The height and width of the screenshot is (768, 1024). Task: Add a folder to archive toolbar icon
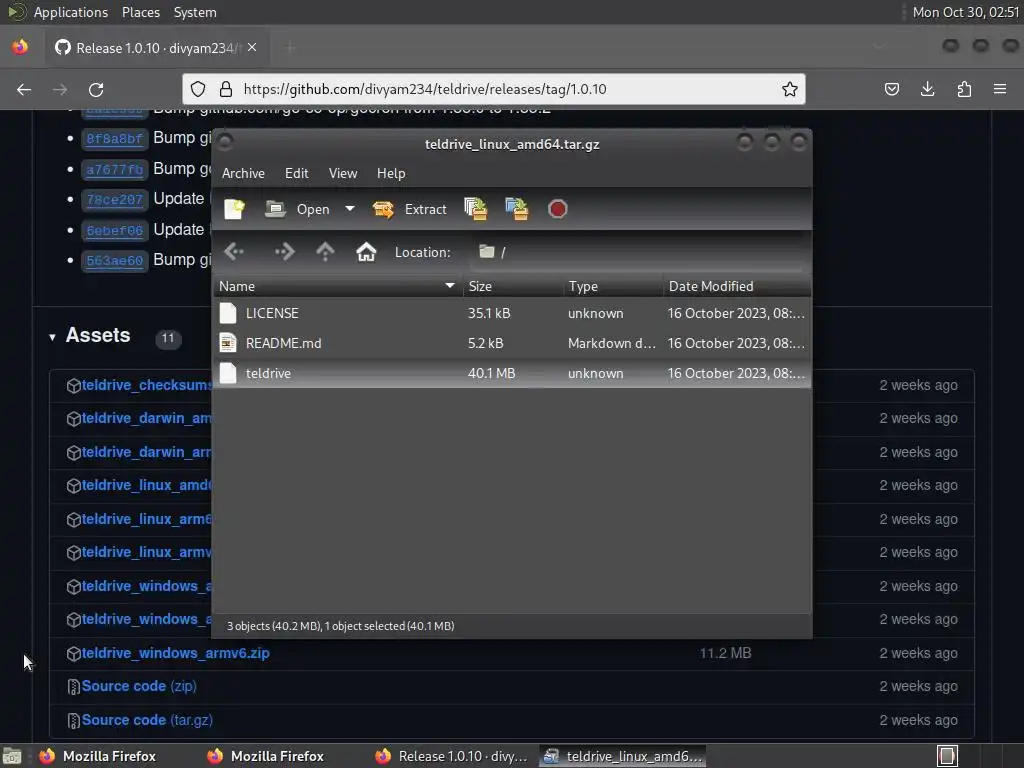[517, 209]
